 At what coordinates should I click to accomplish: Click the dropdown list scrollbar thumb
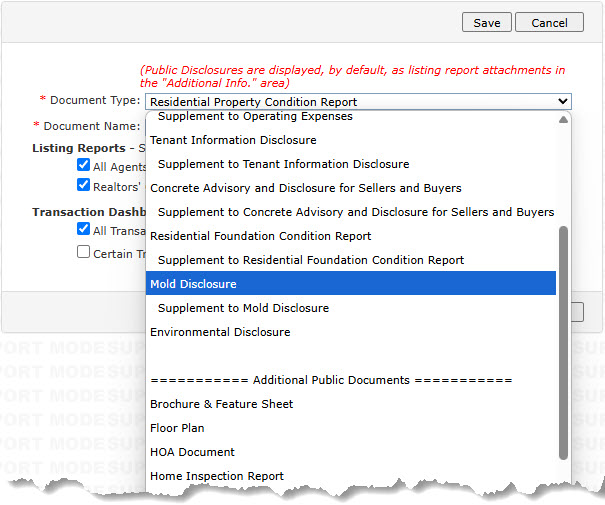click(x=563, y=343)
